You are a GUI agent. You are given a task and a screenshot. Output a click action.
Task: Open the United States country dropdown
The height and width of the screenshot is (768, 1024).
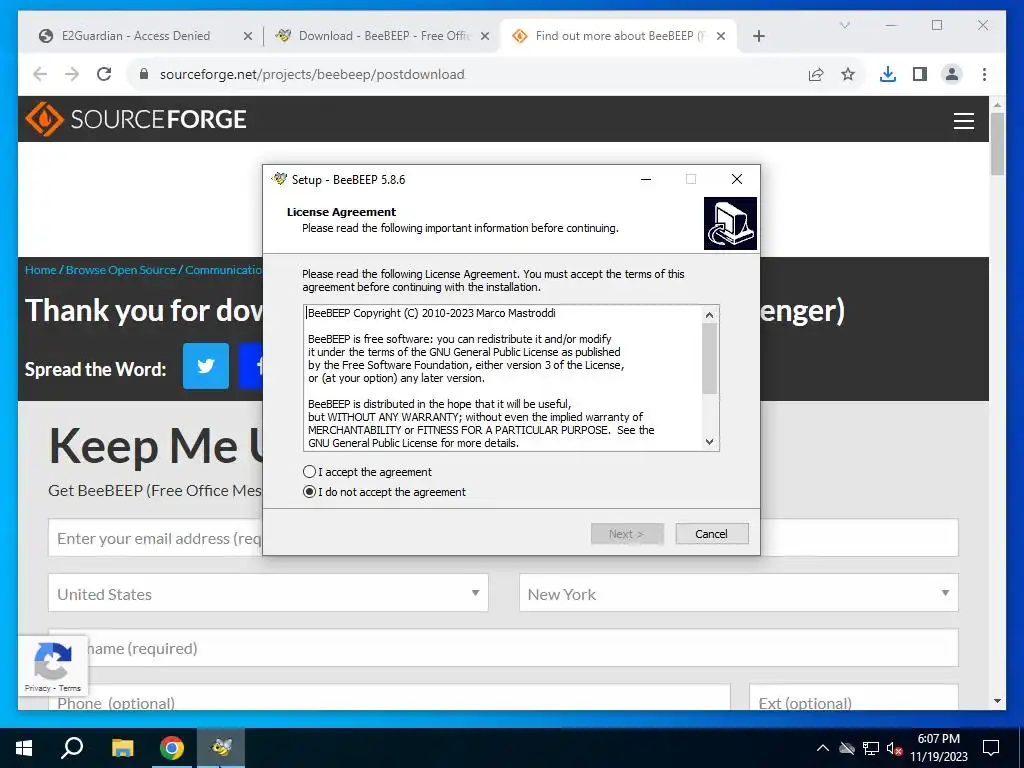(x=268, y=593)
